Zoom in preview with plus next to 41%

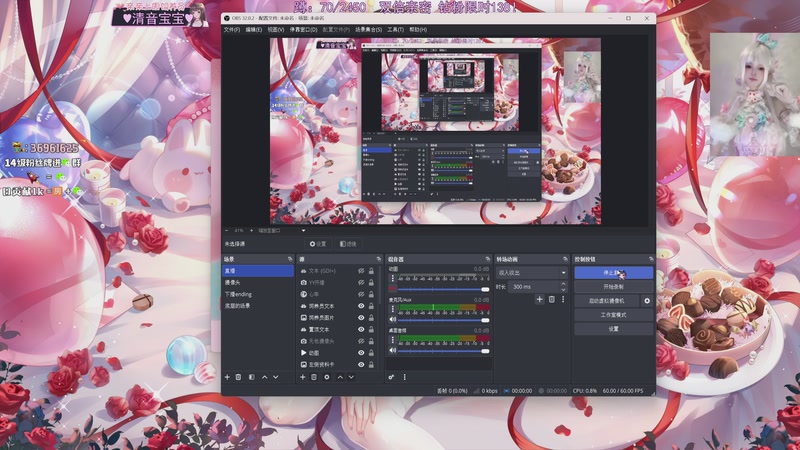[x=251, y=231]
